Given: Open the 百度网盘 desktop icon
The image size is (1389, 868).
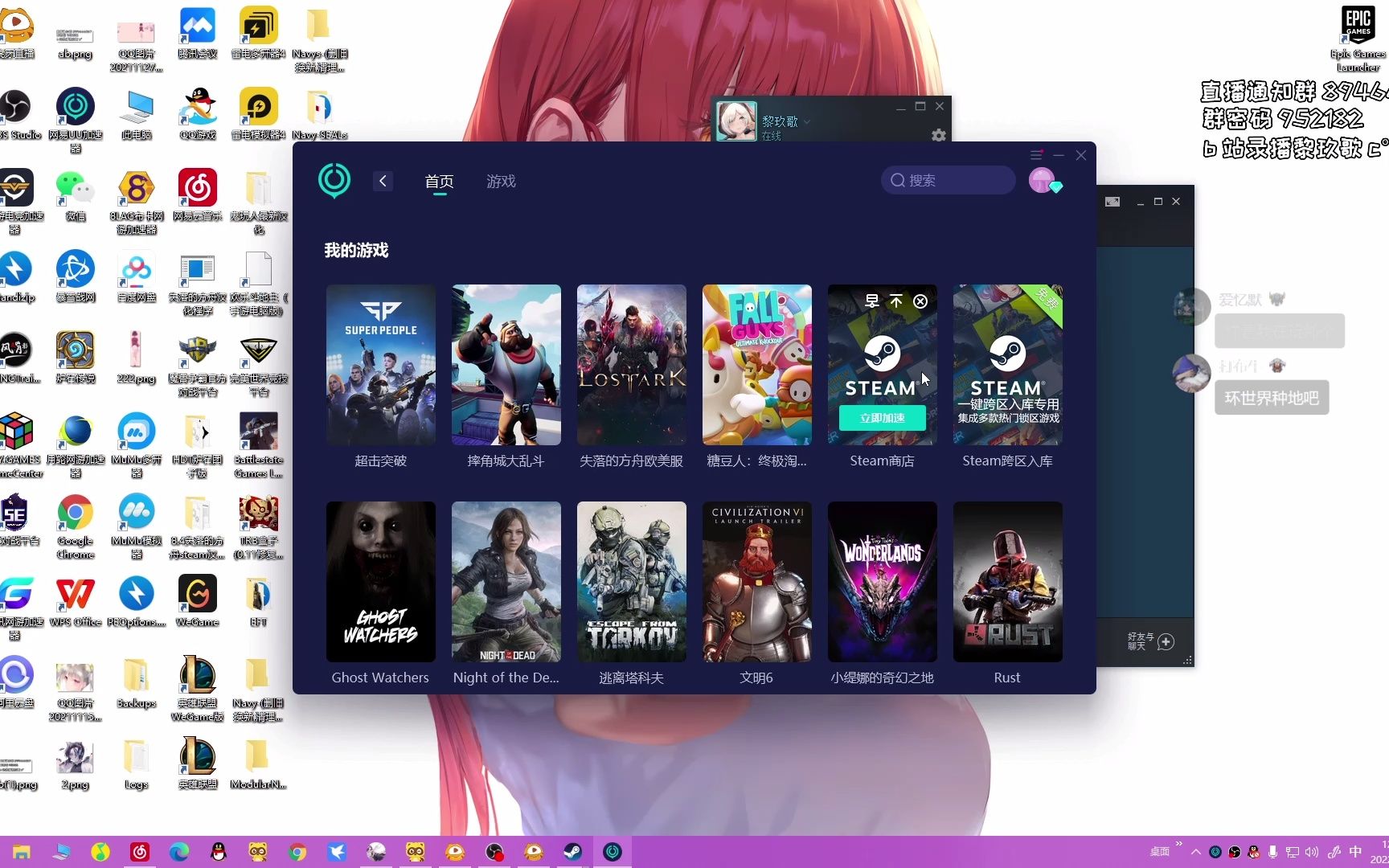Looking at the screenshot, I should [137, 276].
